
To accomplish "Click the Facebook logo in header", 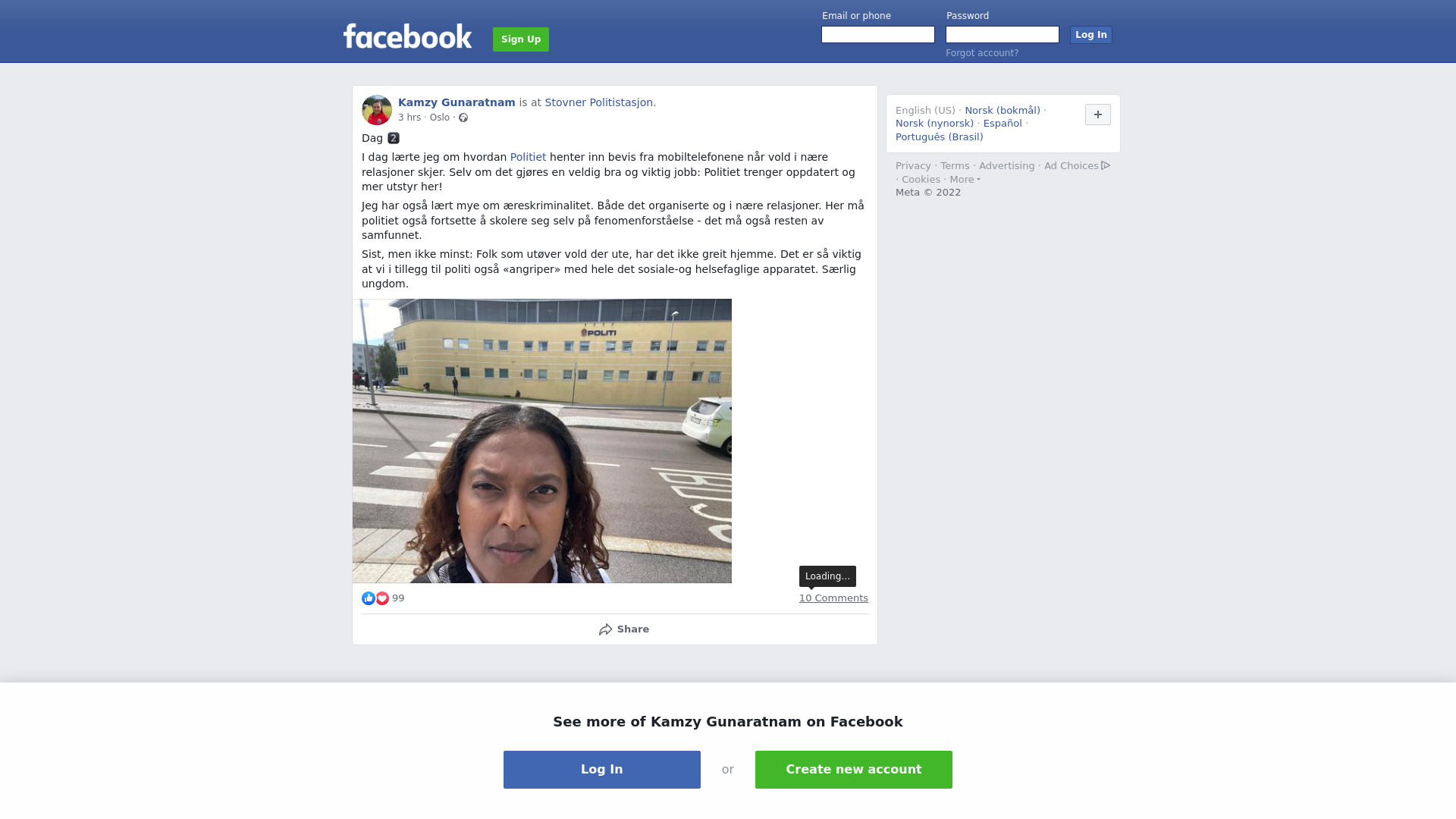I will [407, 36].
